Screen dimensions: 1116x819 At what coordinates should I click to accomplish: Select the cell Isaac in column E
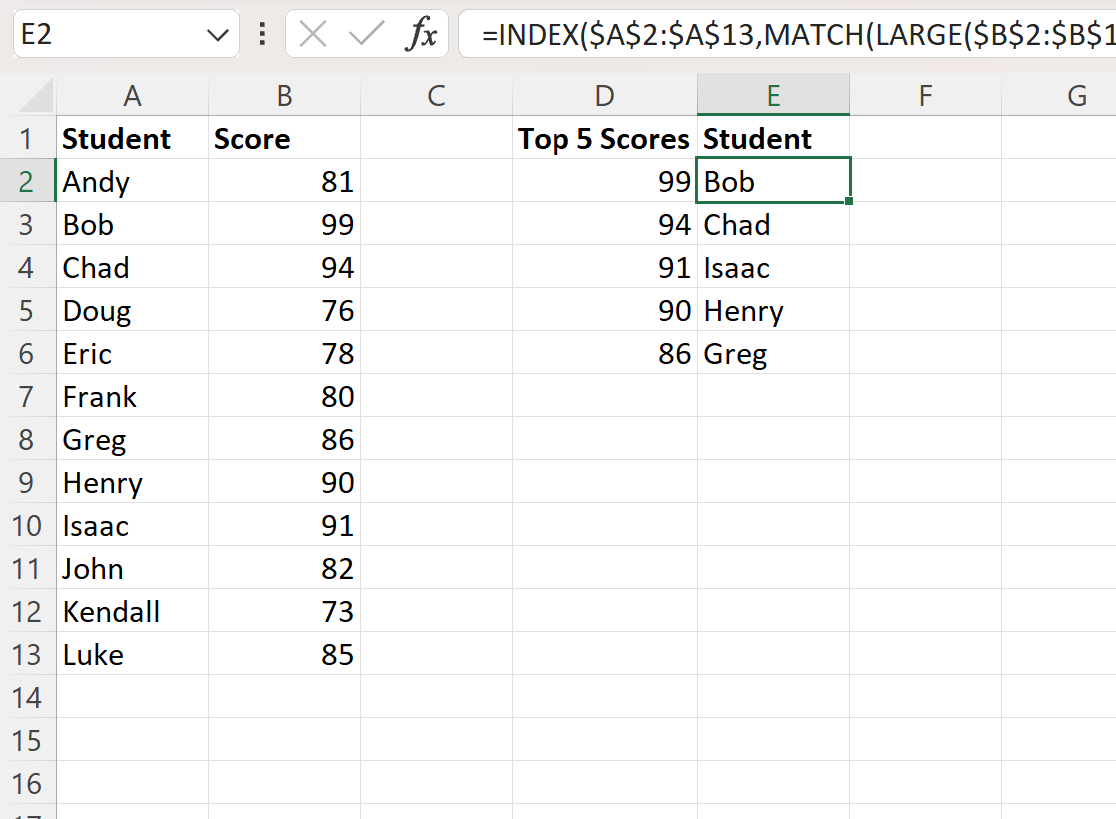[774, 268]
